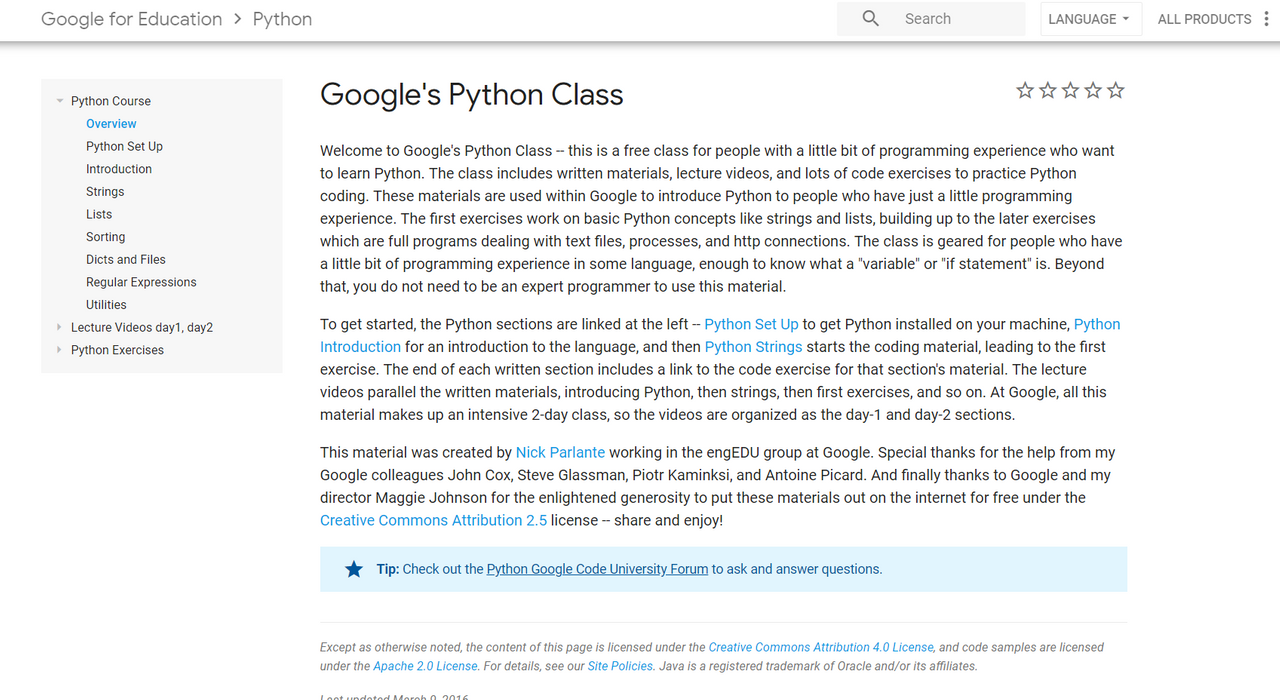The image size is (1280, 700).
Task: Rate the page four stars
Action: click(x=1093, y=91)
